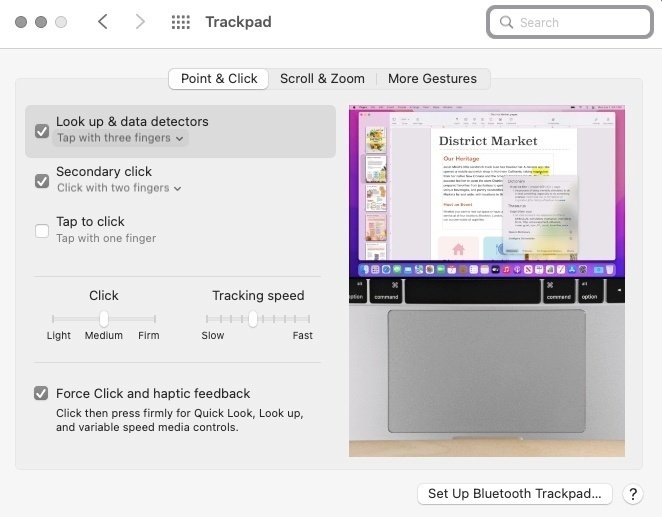Toggle the Secondary click checkbox

click(42, 181)
